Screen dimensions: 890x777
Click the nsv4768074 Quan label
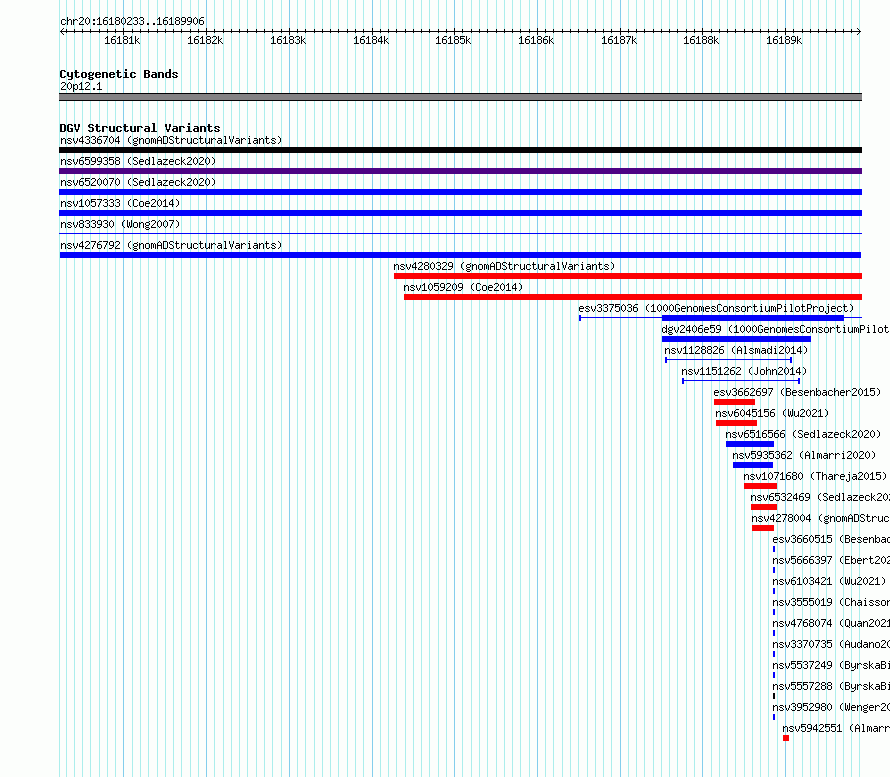point(831,623)
